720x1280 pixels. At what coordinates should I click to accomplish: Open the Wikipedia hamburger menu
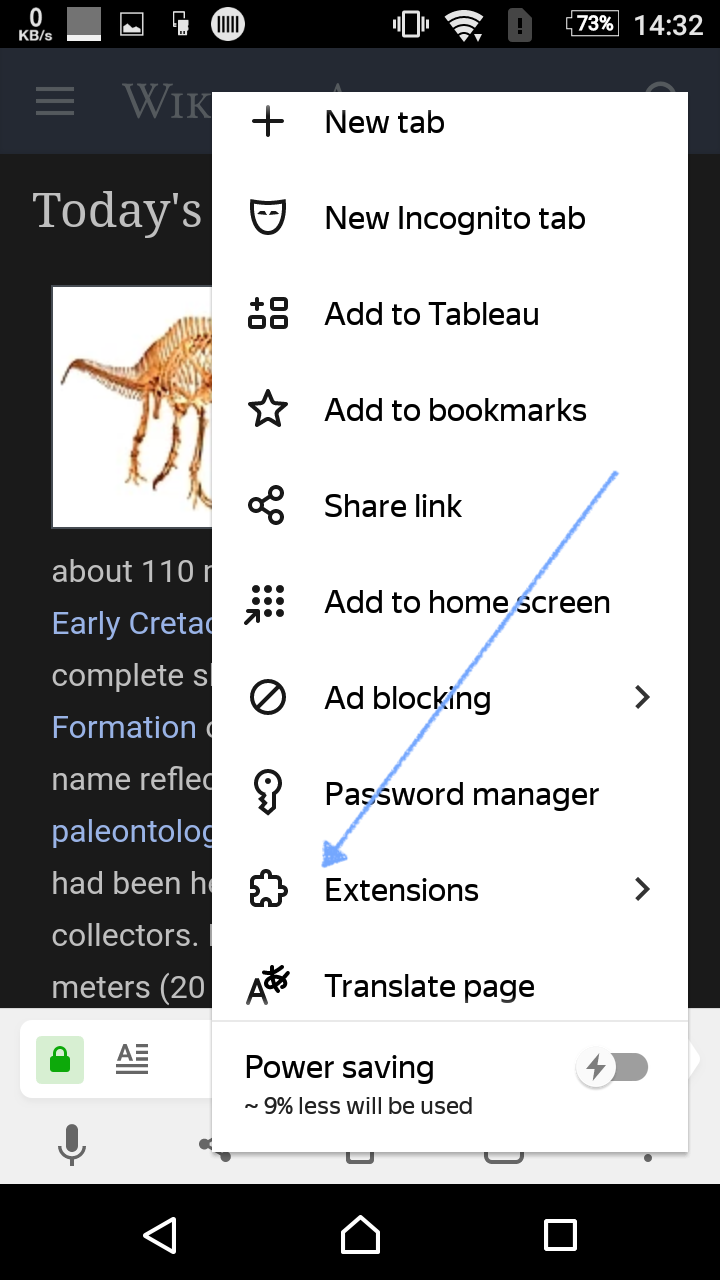pyautogui.click(x=55, y=101)
